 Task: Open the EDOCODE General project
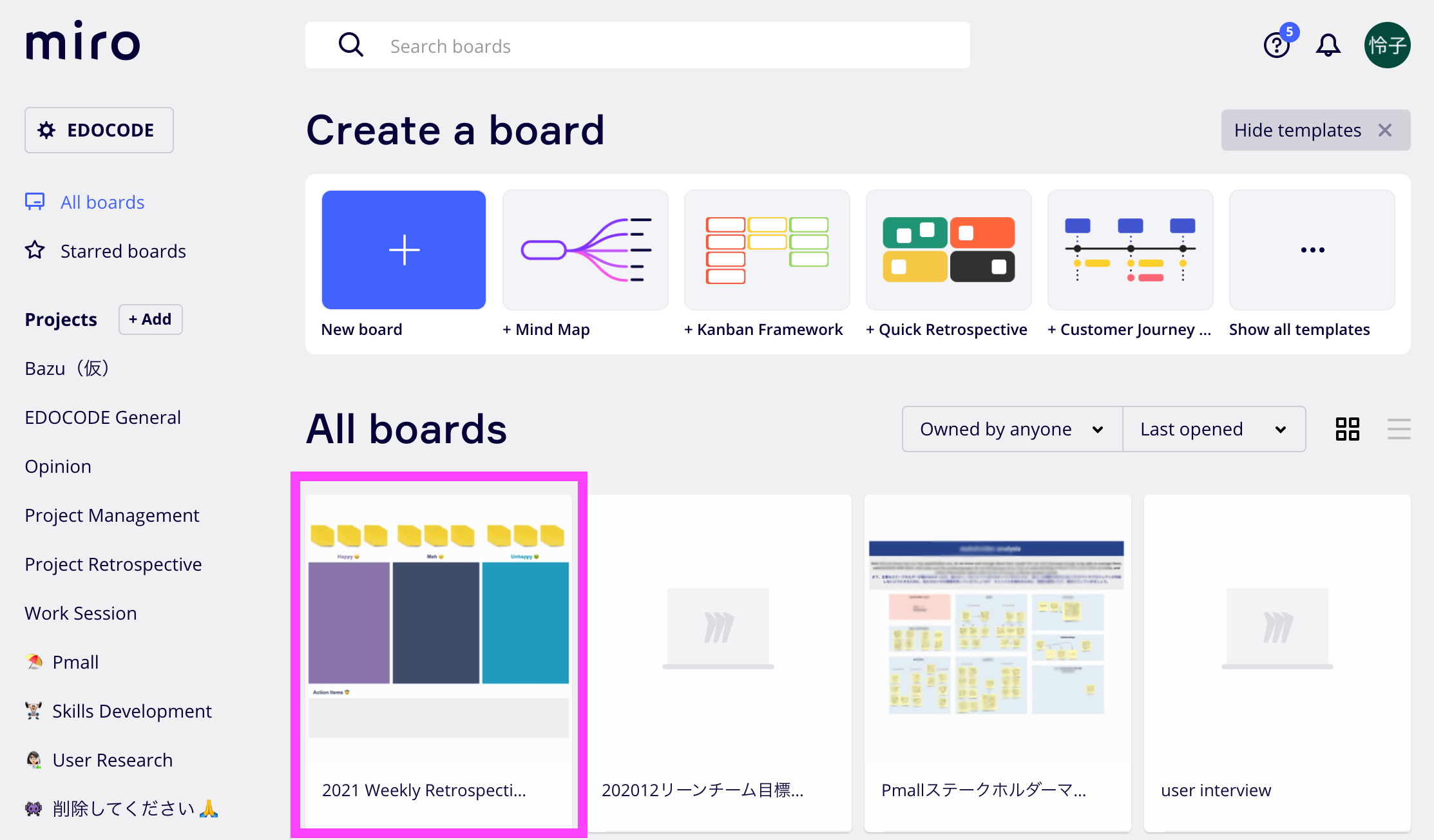pyautogui.click(x=102, y=417)
